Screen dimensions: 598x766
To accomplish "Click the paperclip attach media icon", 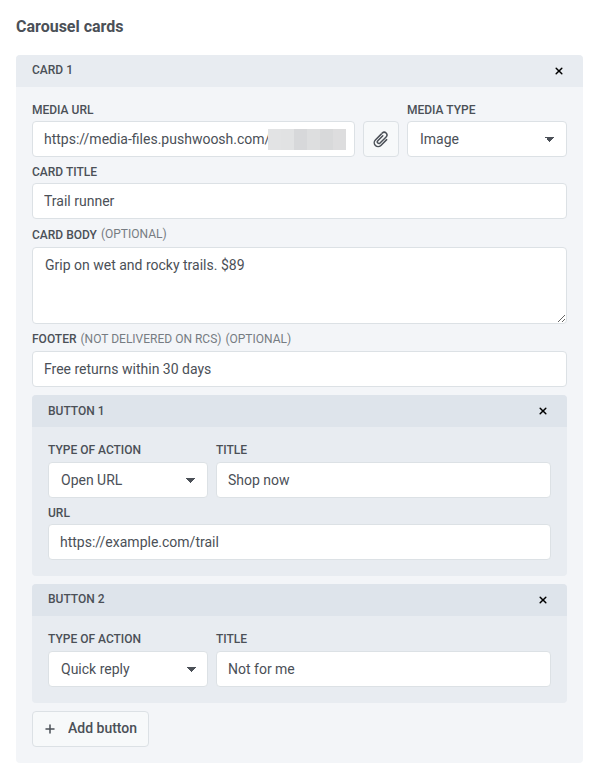I will point(381,139).
